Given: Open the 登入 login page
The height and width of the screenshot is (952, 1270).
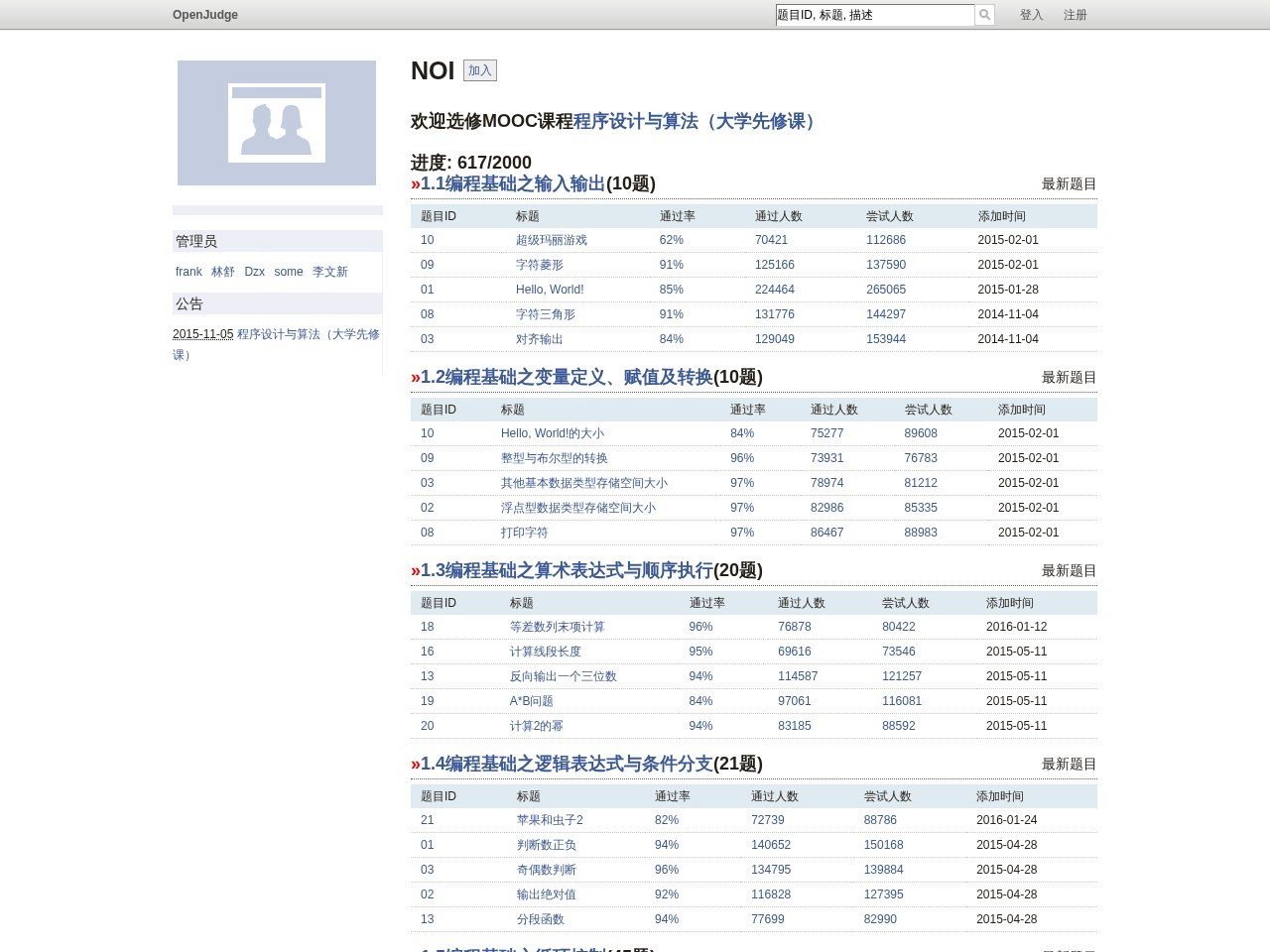Looking at the screenshot, I should [1031, 15].
